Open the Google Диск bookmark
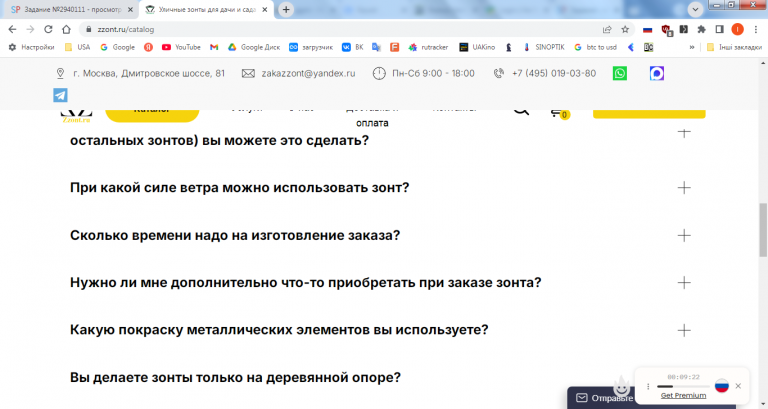768x409 pixels. [254, 47]
